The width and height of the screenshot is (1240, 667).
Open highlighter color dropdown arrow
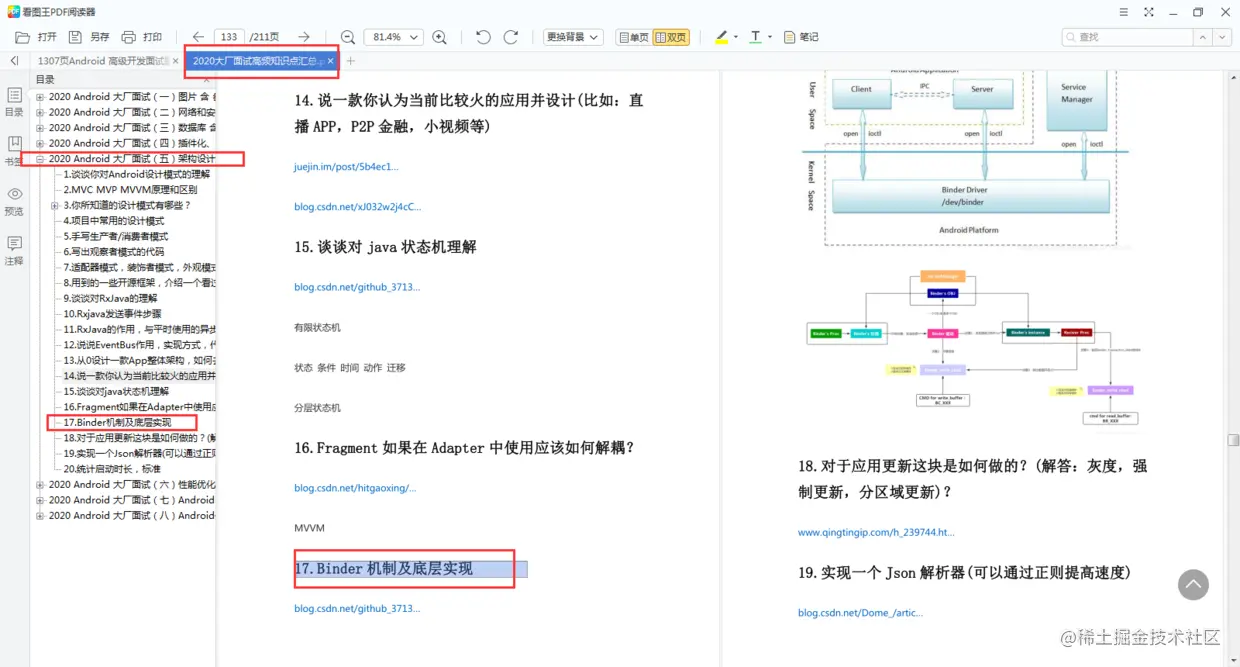click(x=736, y=37)
